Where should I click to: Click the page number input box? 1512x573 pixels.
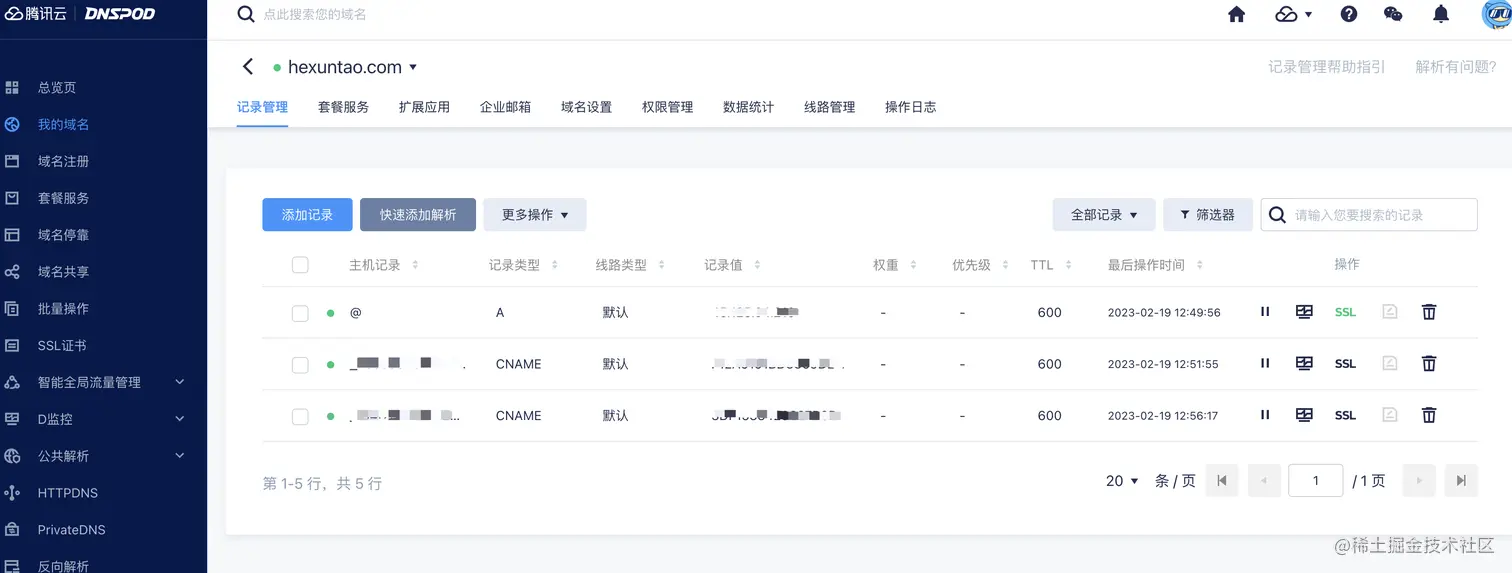[x=1315, y=480]
